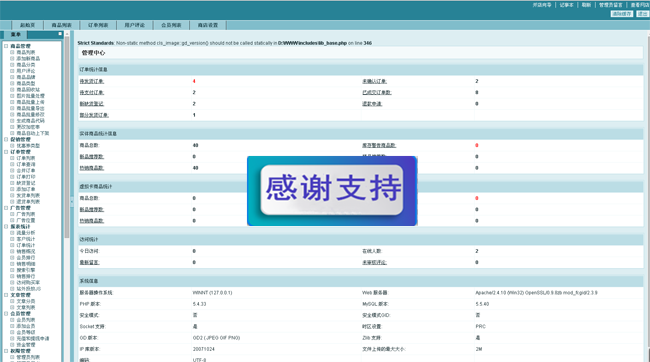Open the 起始页 tab

tap(27, 25)
